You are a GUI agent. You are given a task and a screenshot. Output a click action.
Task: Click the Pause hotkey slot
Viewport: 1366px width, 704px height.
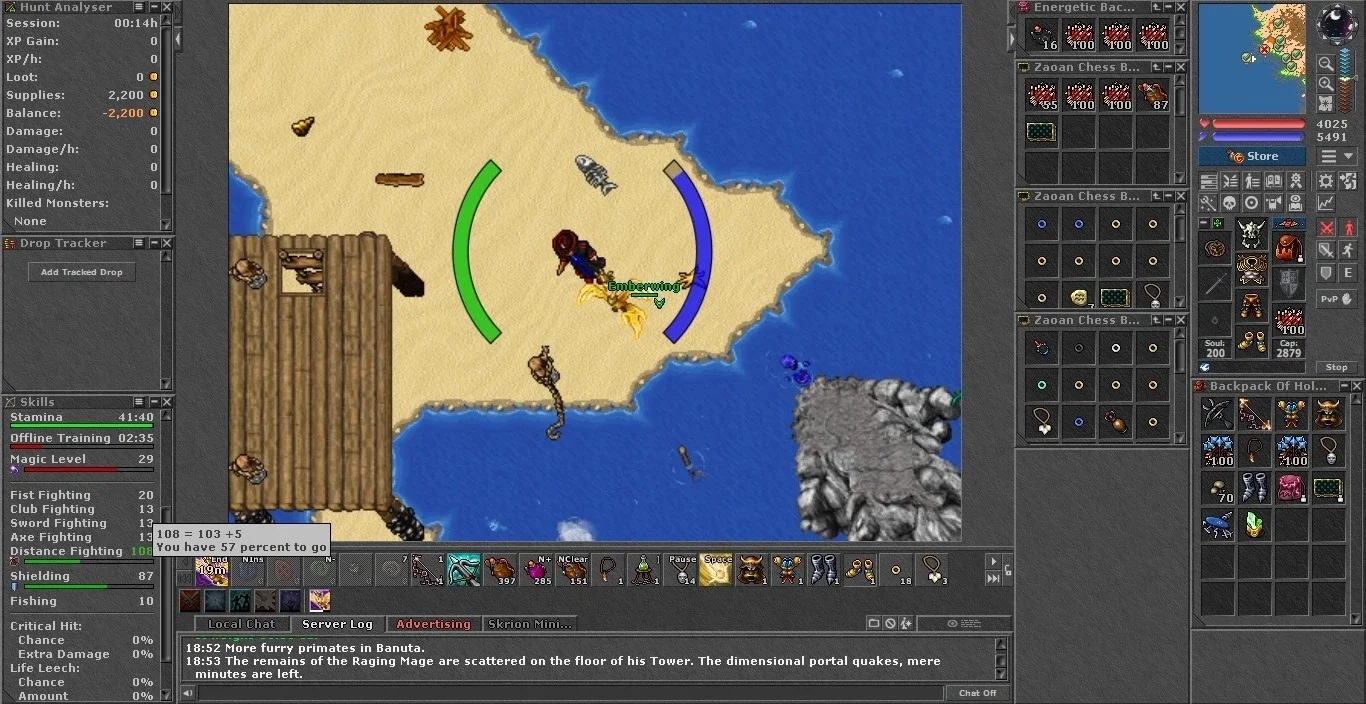679,570
